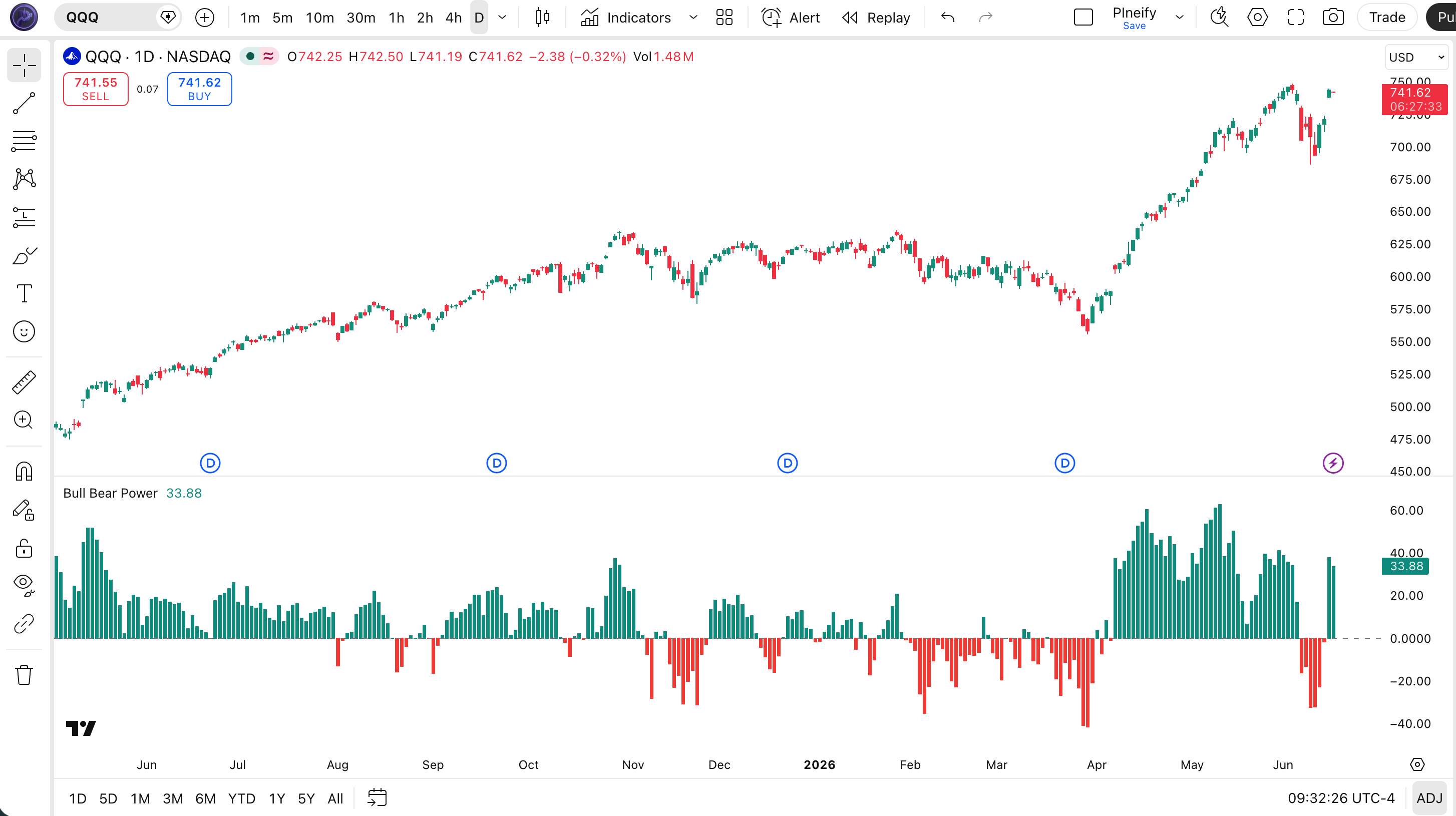Open timezone menu at 09:32:26 UTC-4

click(x=1341, y=798)
